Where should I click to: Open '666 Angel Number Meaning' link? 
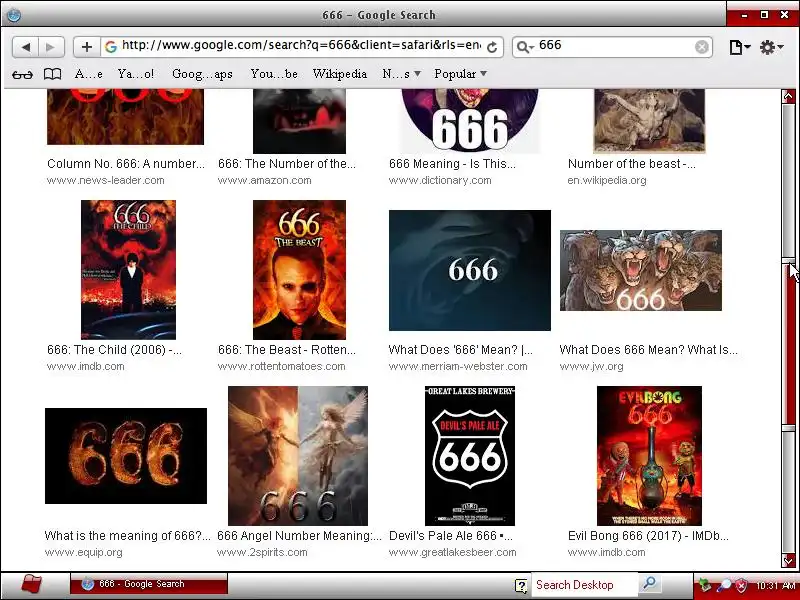pos(299,536)
